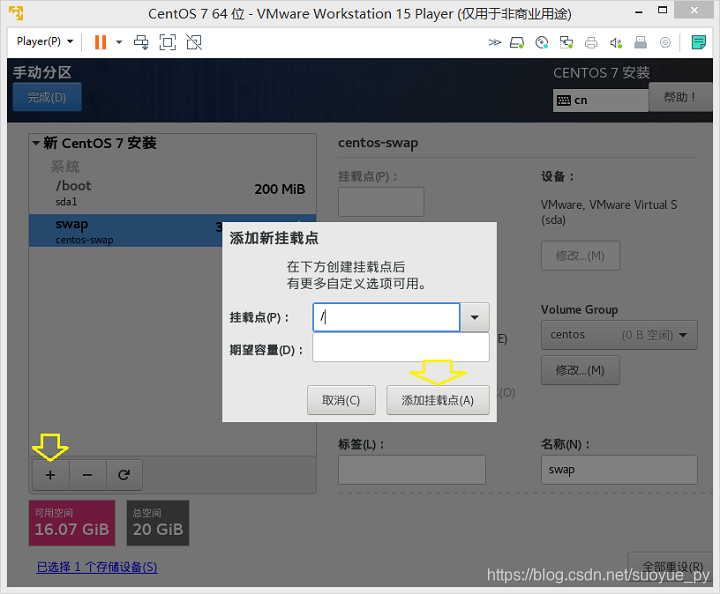Remove selected mount point with minus
Viewport: 720px width, 594px height.
(87, 475)
